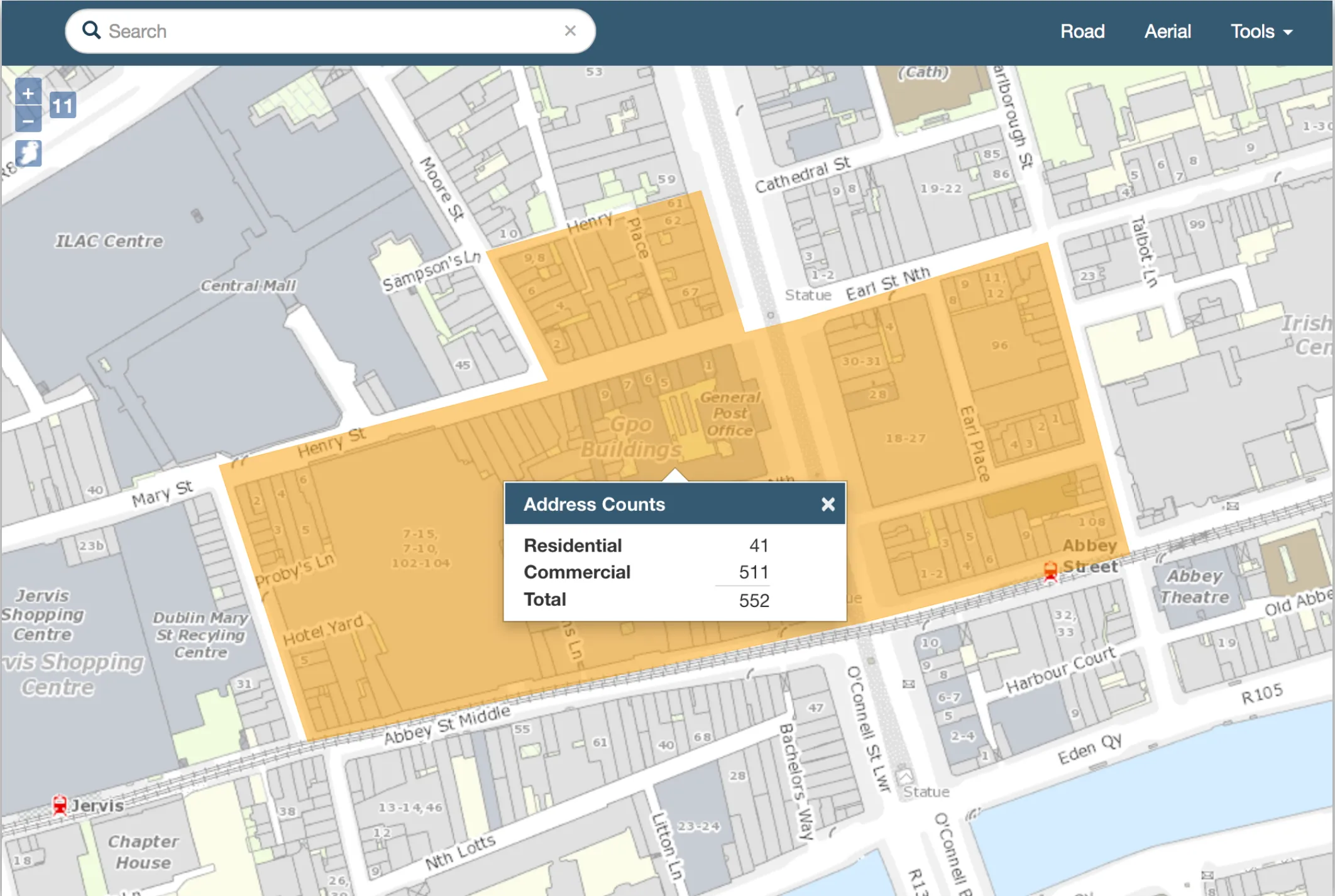Screen dimensions: 1335x896
Task: Click the Talbot Ln street label
Action: [x=1144, y=251]
